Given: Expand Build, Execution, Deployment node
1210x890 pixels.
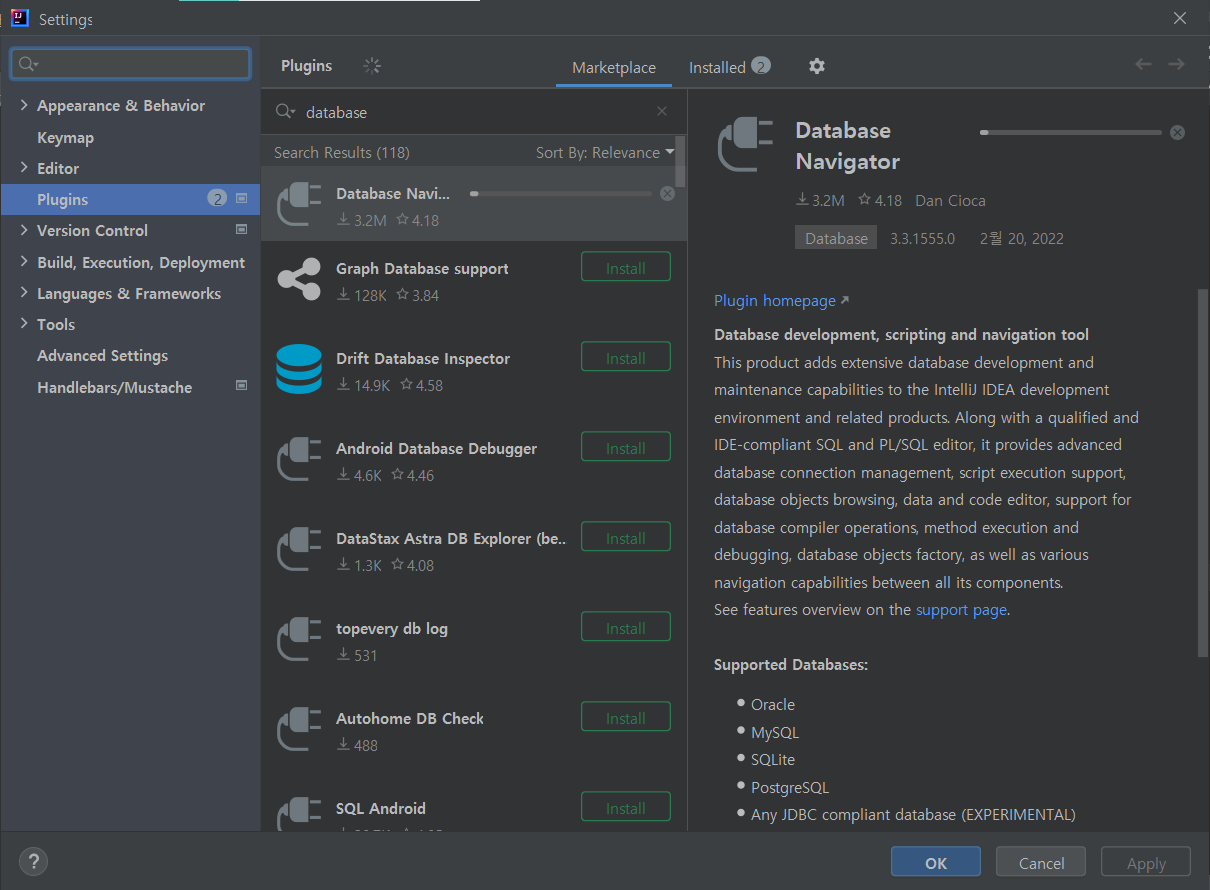Looking at the screenshot, I should [x=24, y=262].
